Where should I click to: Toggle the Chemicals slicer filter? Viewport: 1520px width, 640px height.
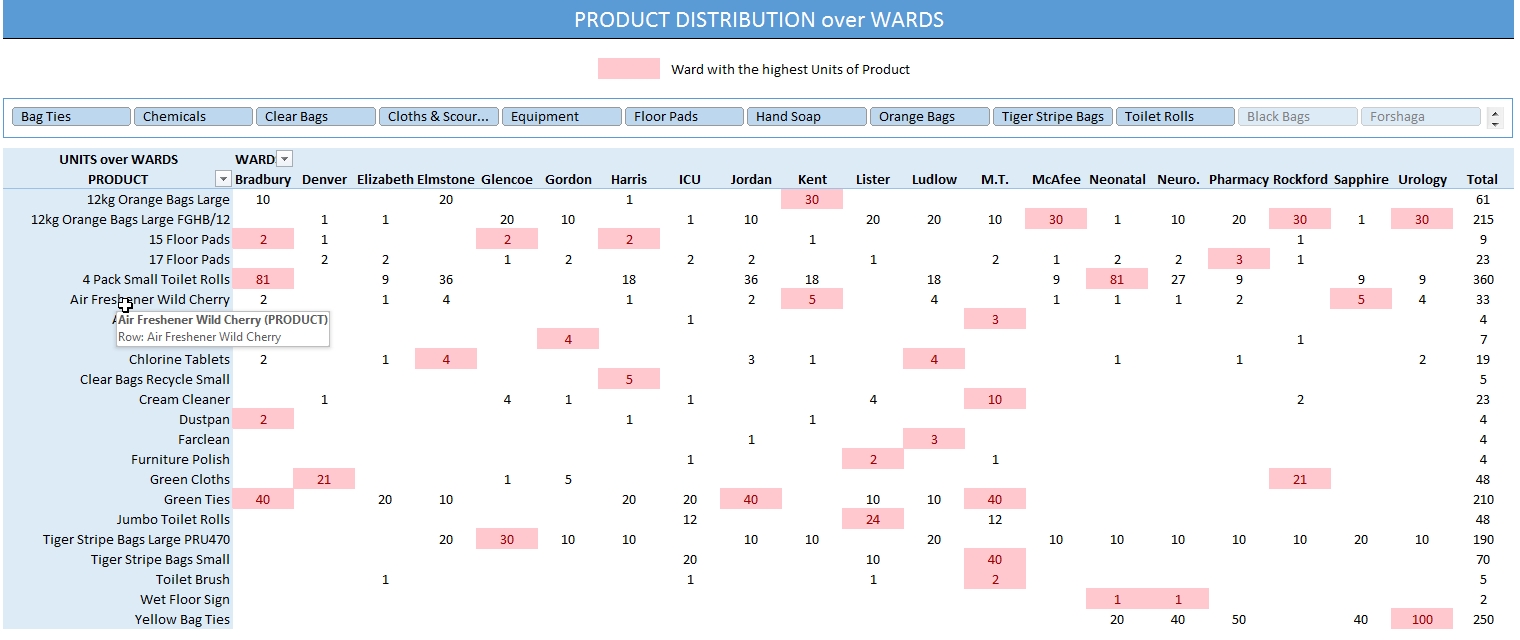193,117
